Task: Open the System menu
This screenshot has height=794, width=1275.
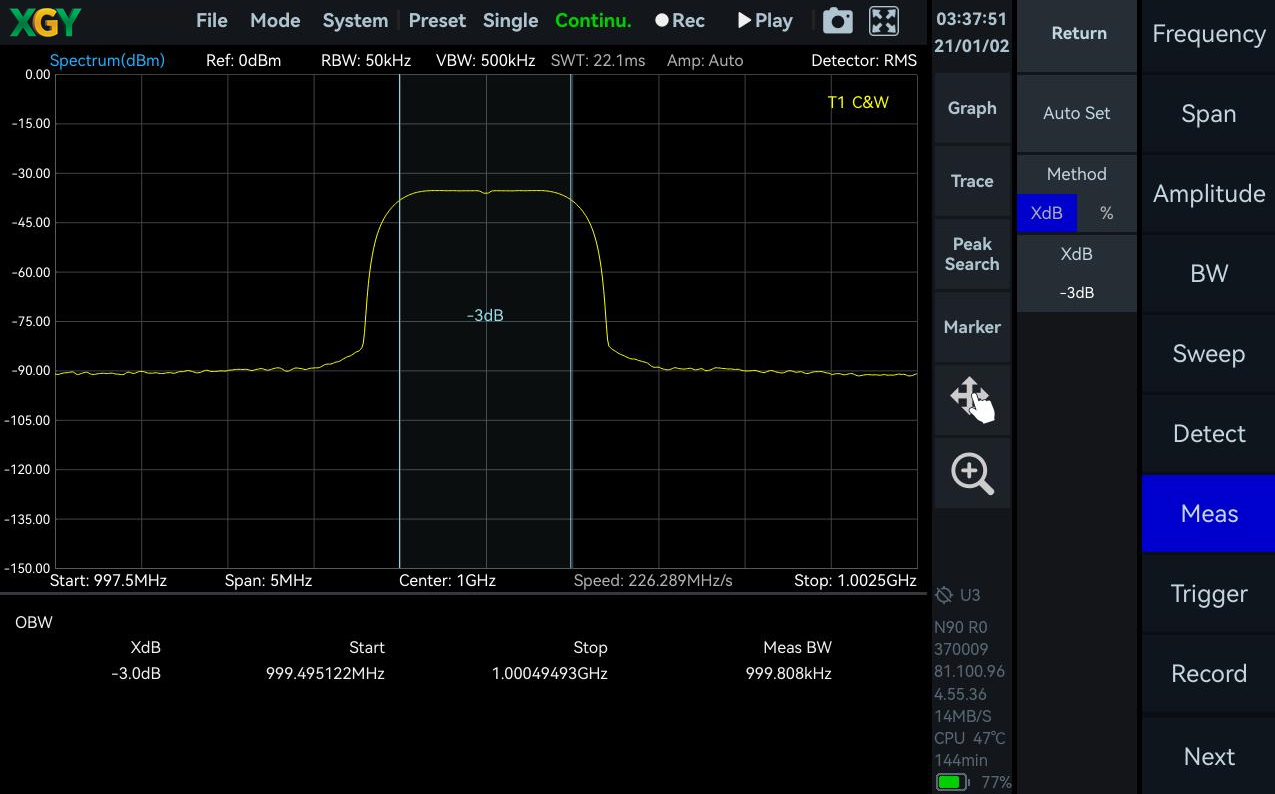Action: 355,21
